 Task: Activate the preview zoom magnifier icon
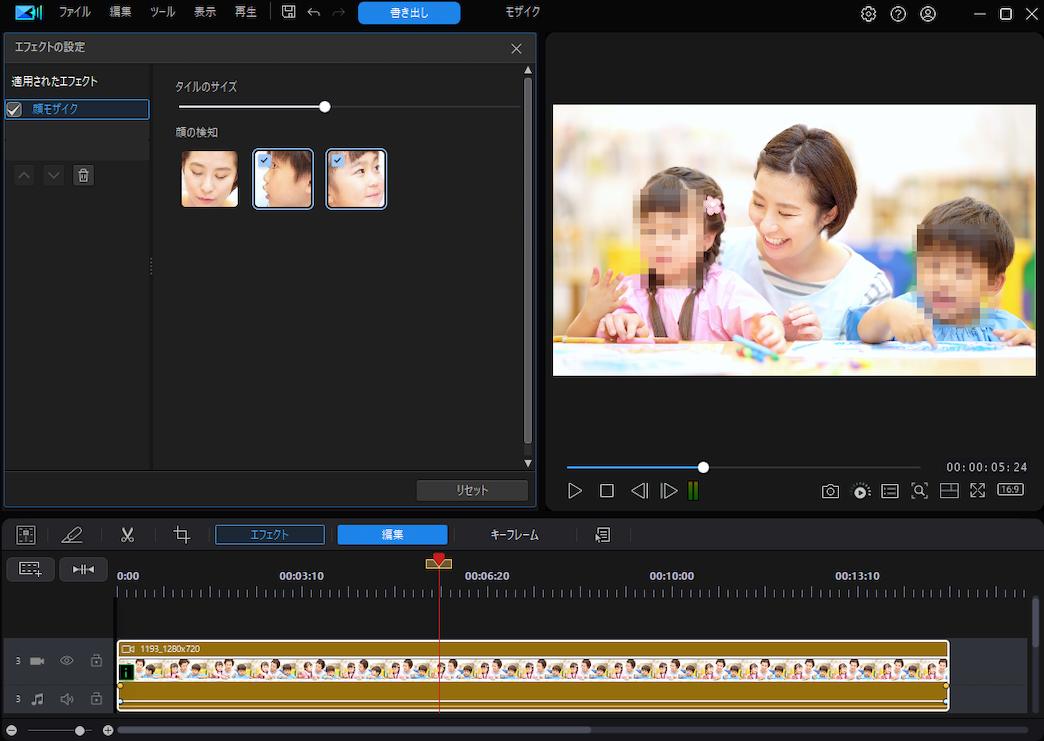pyautogui.click(x=919, y=490)
